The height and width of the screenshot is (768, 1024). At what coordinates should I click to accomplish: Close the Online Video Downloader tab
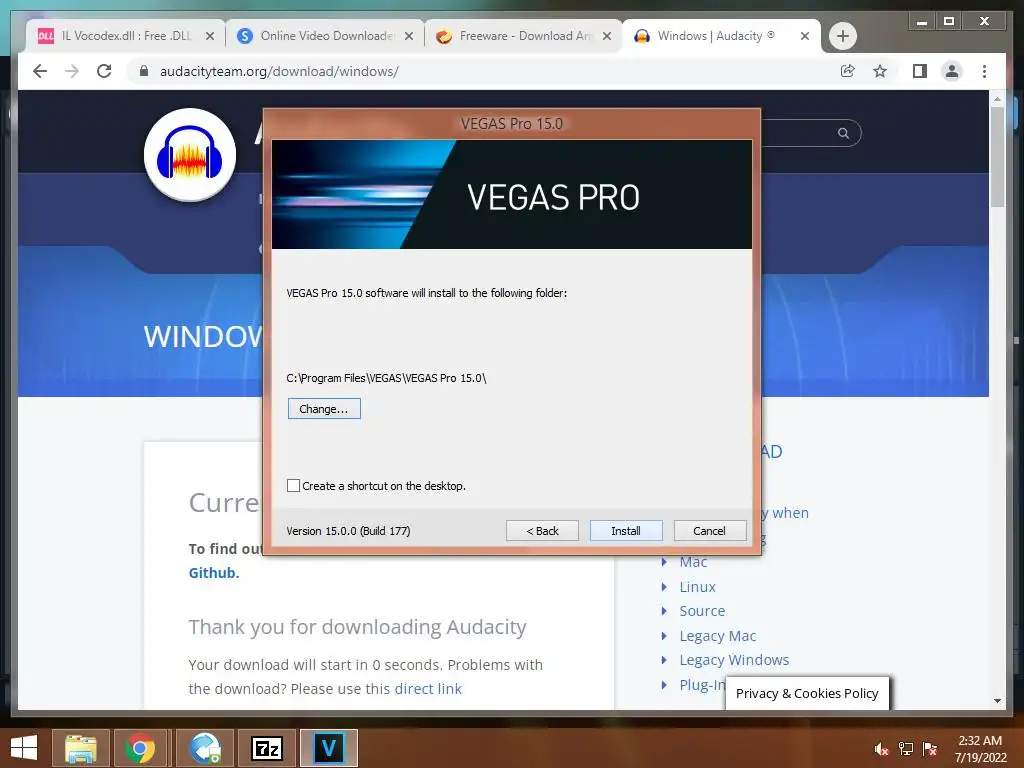(x=409, y=36)
